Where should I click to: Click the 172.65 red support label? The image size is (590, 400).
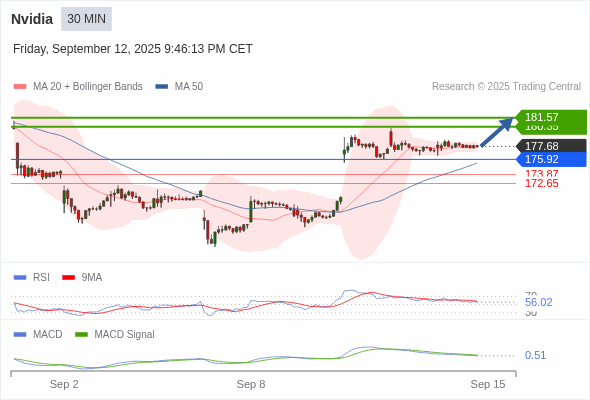point(542,184)
